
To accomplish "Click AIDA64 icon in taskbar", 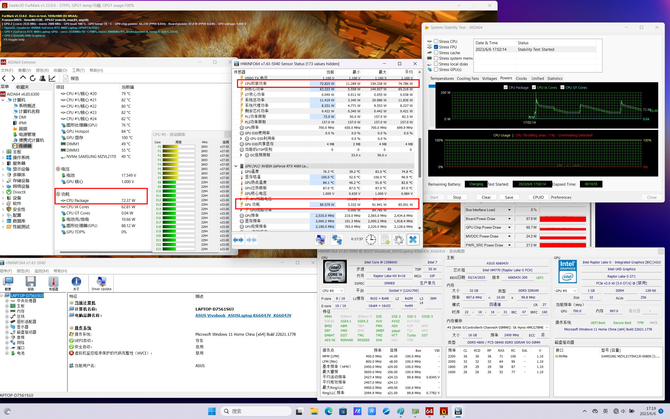I will coord(429,411).
